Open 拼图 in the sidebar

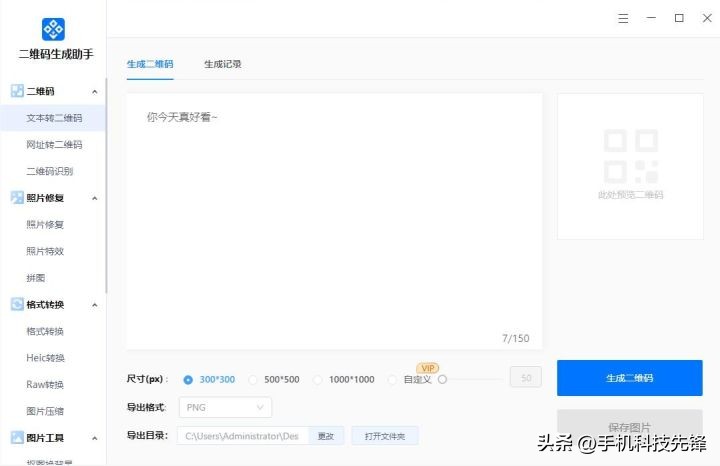tap(36, 278)
